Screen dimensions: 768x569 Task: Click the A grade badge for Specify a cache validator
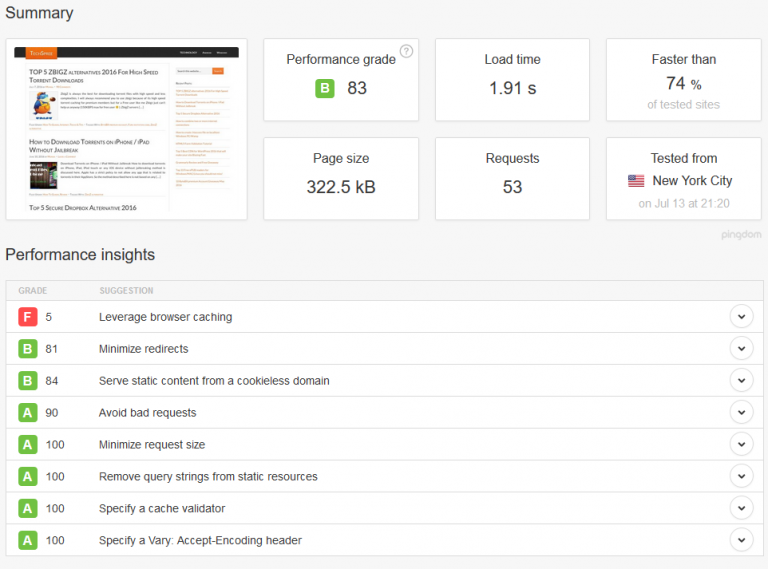28,508
